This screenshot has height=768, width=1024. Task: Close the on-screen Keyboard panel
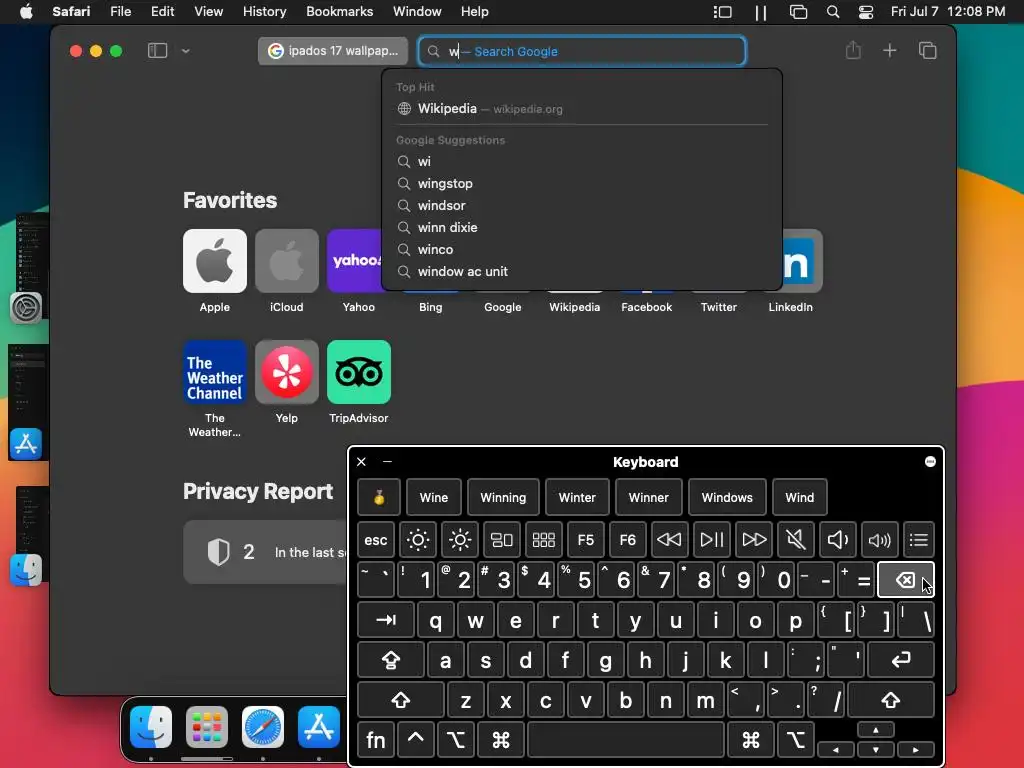click(361, 462)
